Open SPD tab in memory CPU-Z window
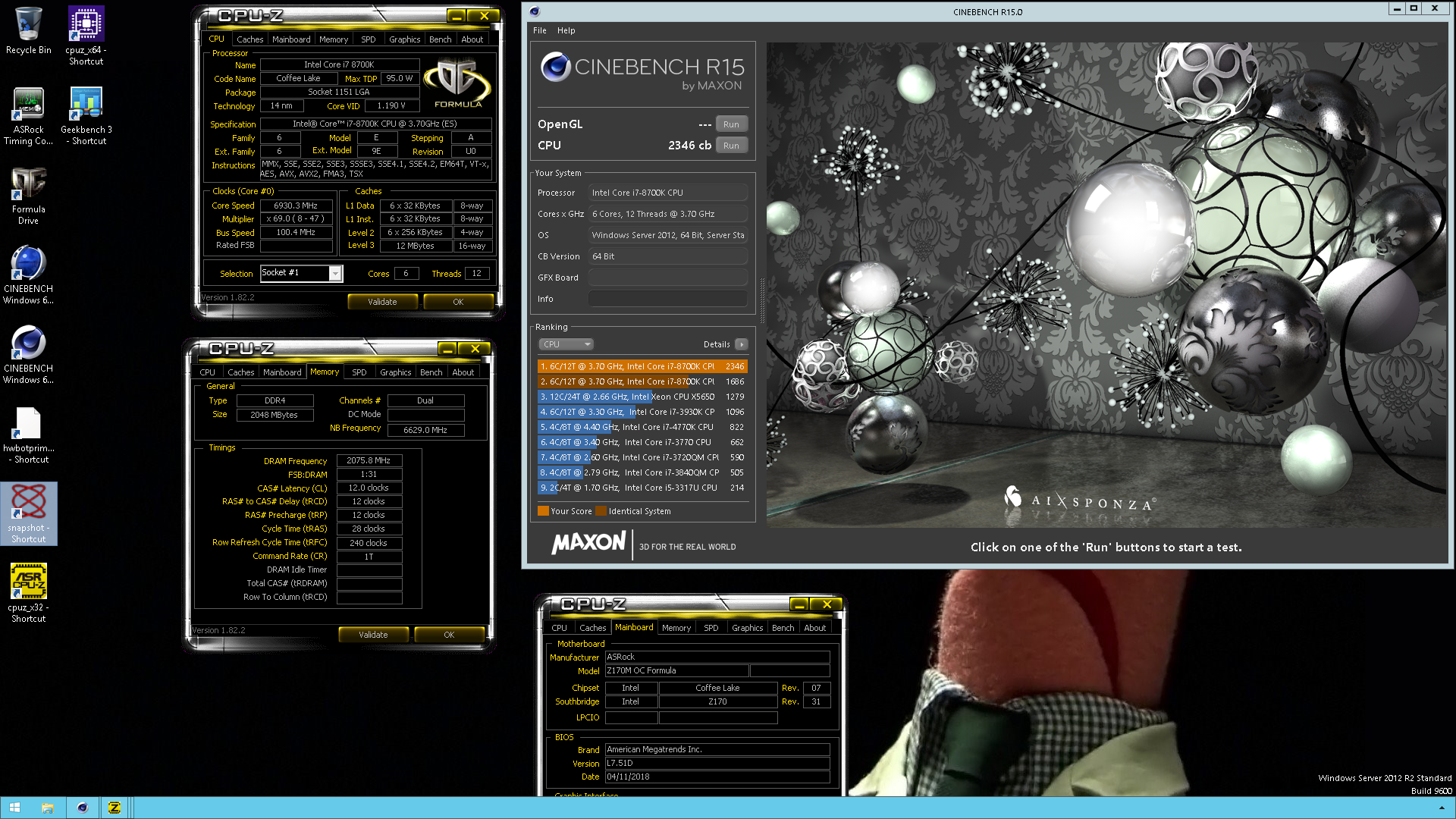The image size is (1456, 819). (359, 372)
